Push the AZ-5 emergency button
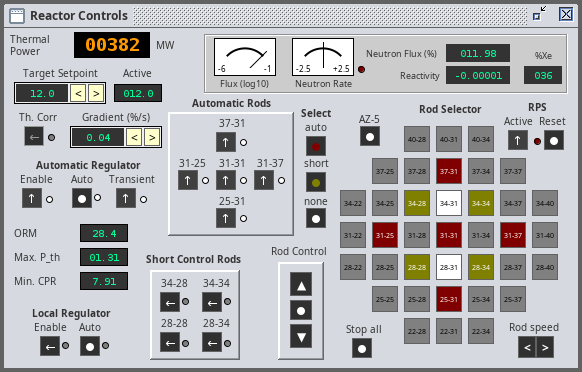582x372 pixels. coord(370,136)
